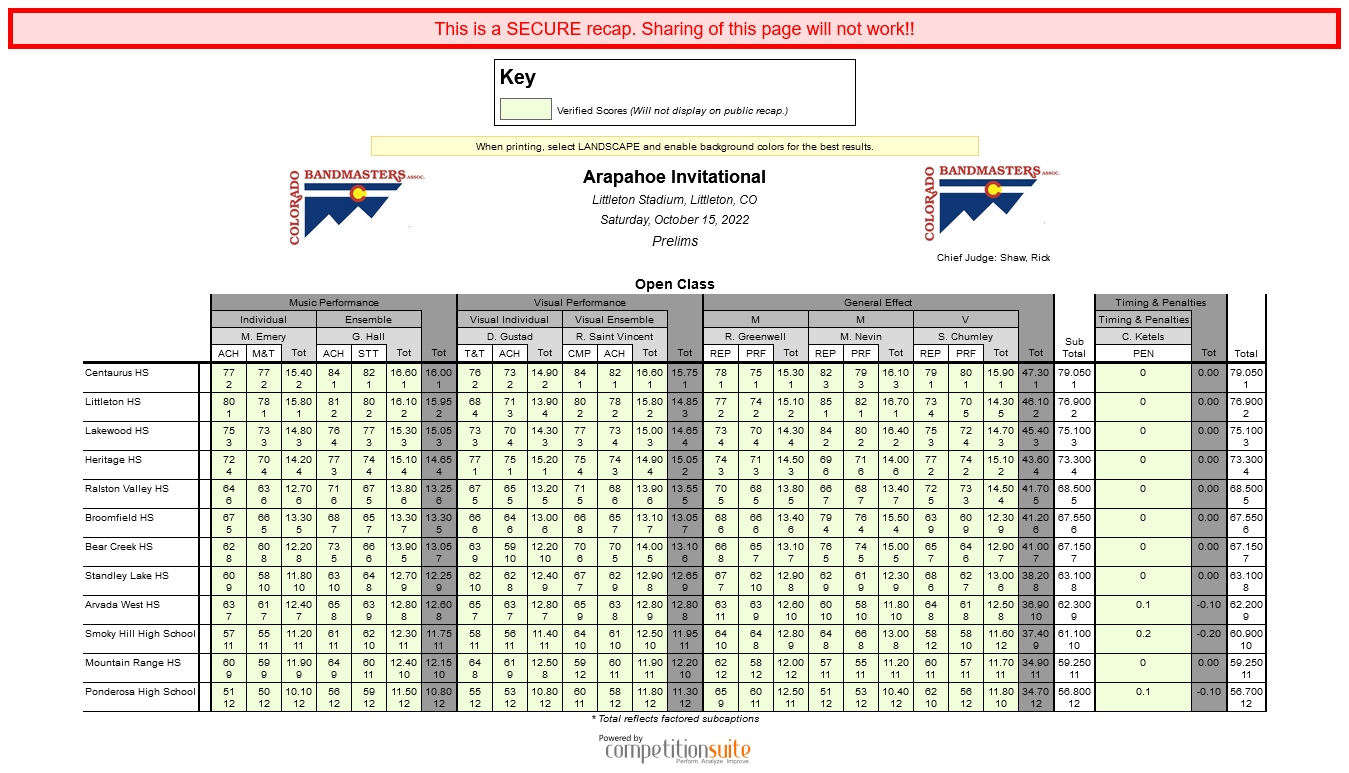Click judge name D. Gustad
The width and height of the screenshot is (1349, 773).
click(x=510, y=337)
